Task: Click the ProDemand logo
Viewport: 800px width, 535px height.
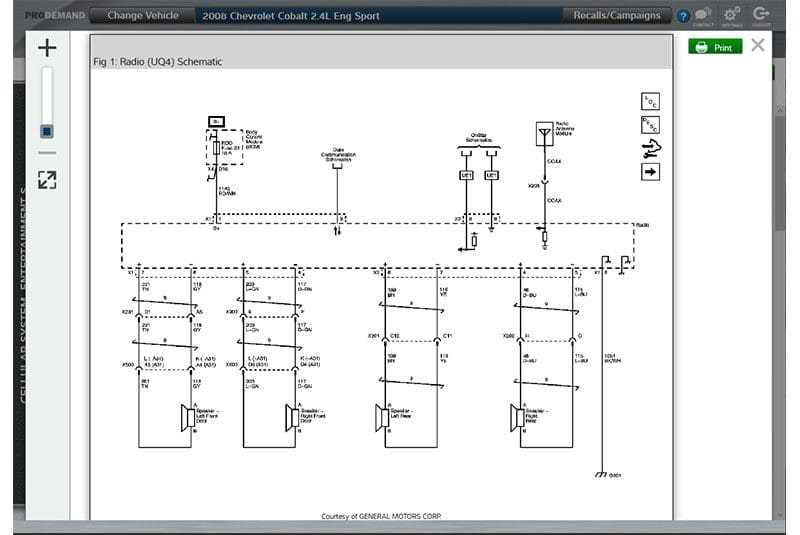Action: [x=55, y=16]
